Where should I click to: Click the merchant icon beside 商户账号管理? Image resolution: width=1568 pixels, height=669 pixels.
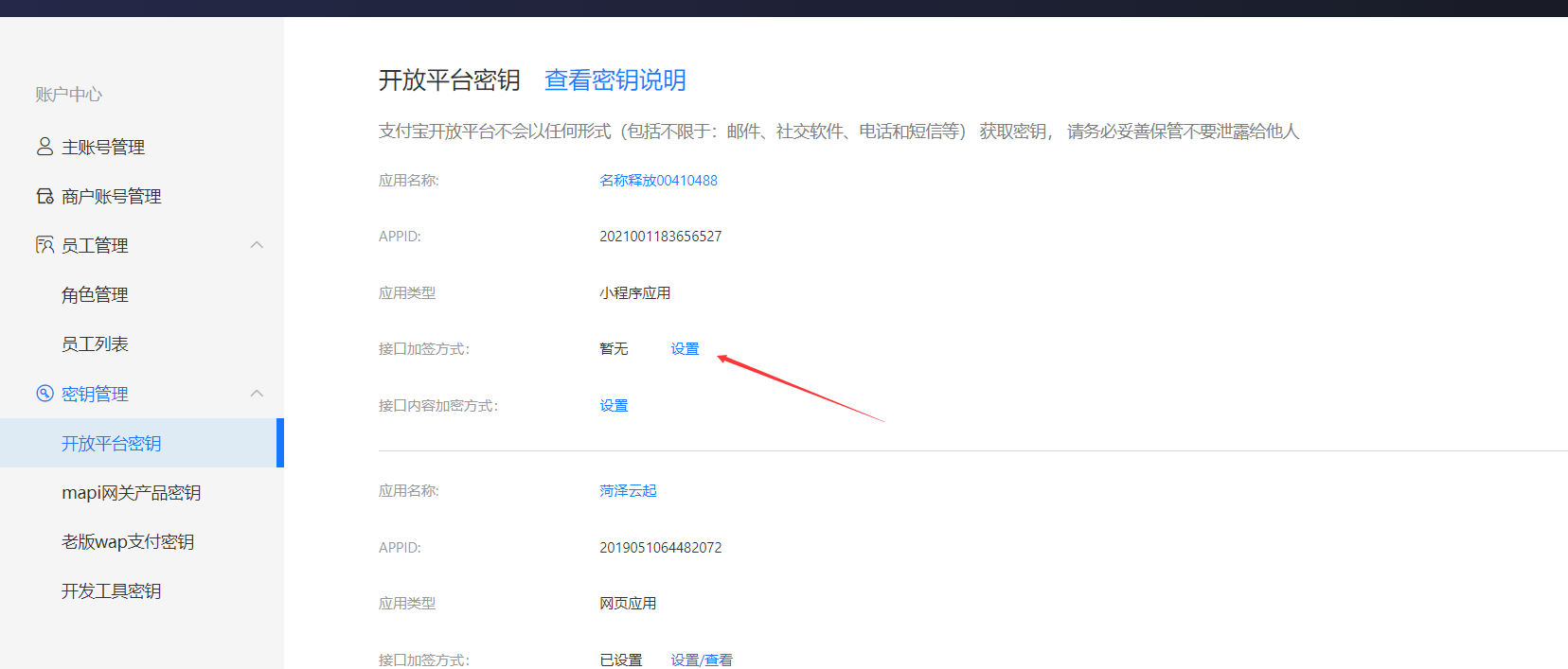coord(45,196)
